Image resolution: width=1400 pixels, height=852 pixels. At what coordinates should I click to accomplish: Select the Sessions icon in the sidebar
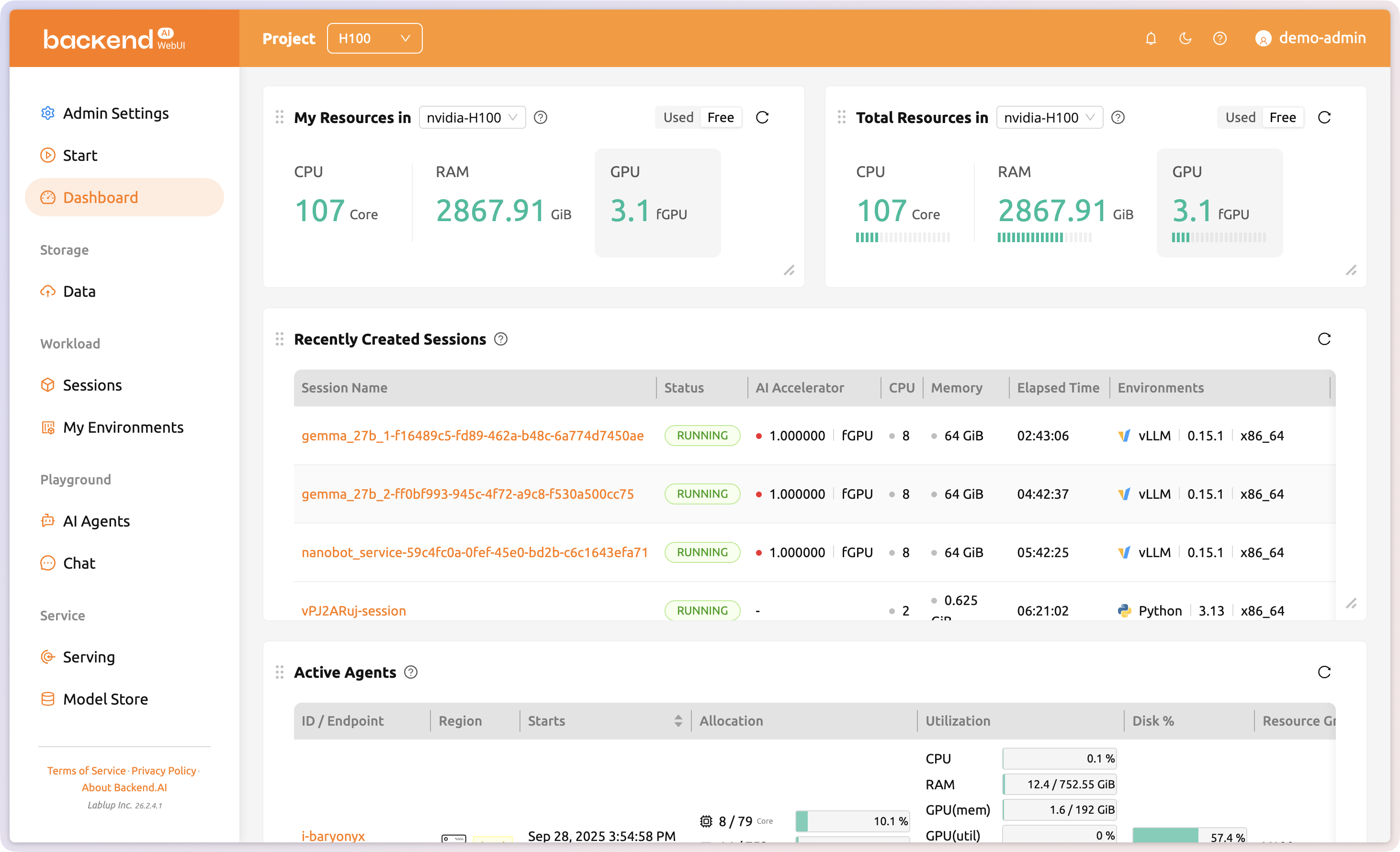coord(48,384)
